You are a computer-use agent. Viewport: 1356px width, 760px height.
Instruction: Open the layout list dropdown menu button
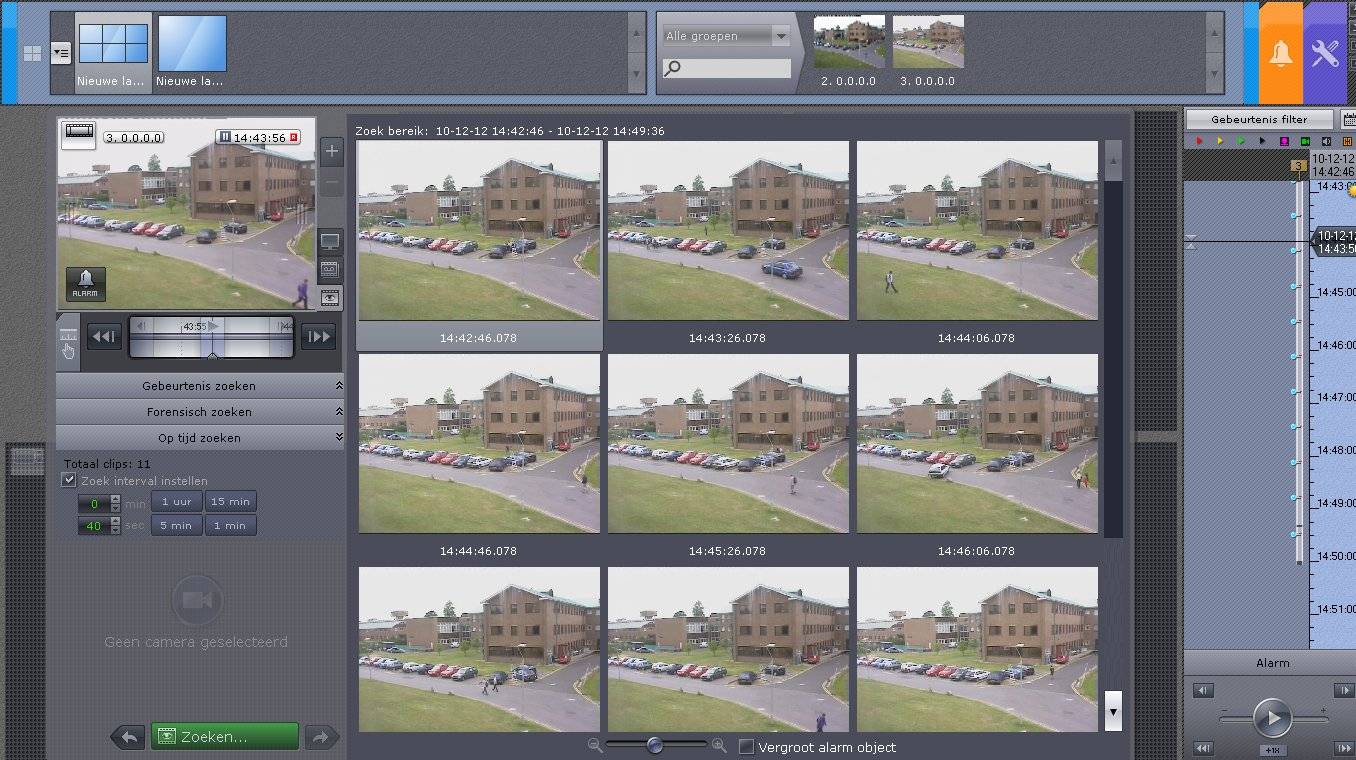61,54
